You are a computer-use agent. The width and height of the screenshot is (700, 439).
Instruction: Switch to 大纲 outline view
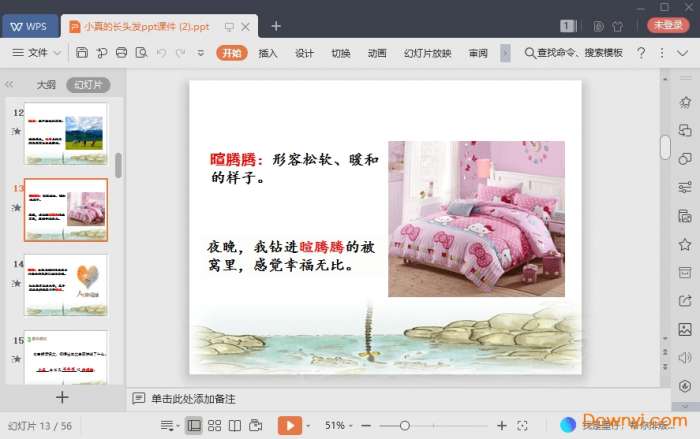pos(46,84)
